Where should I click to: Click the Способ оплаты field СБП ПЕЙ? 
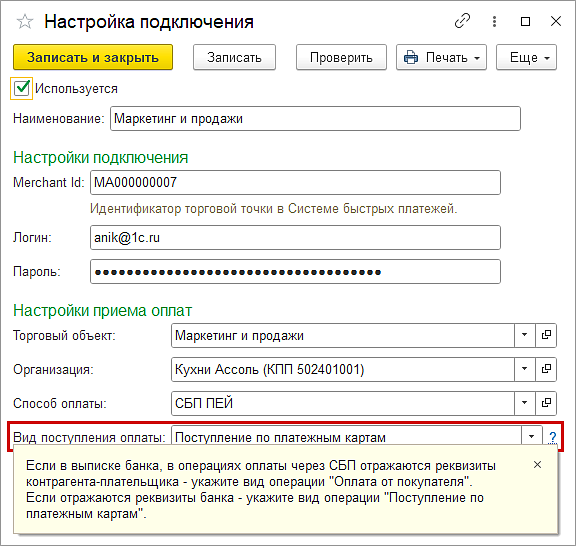point(342,403)
